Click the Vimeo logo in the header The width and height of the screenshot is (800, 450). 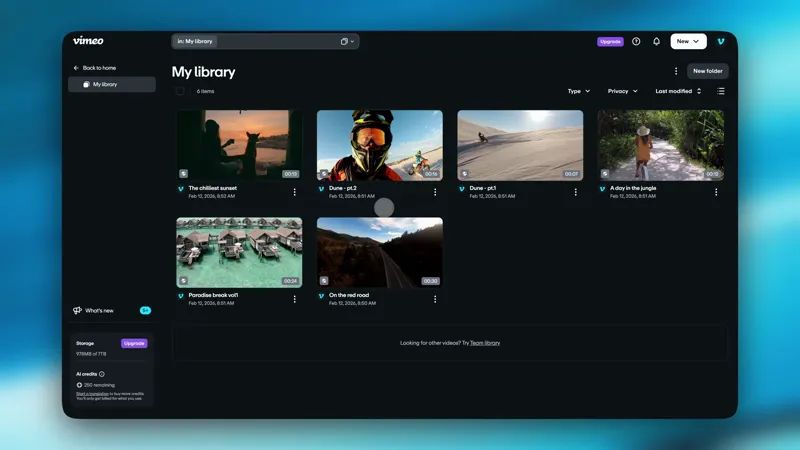[88, 41]
